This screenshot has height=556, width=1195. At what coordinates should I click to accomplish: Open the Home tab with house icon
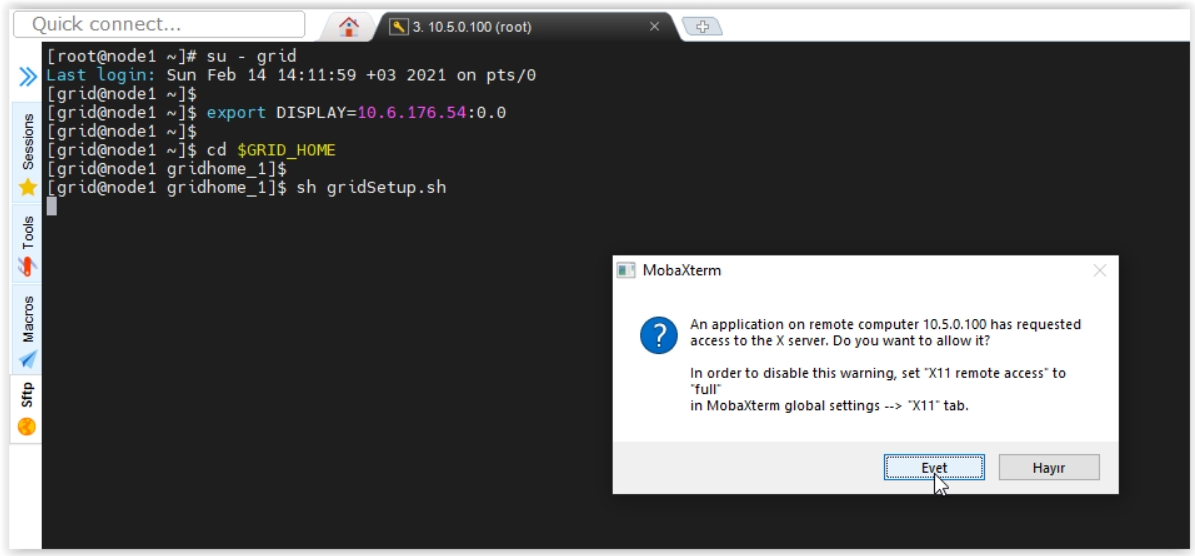click(x=348, y=27)
